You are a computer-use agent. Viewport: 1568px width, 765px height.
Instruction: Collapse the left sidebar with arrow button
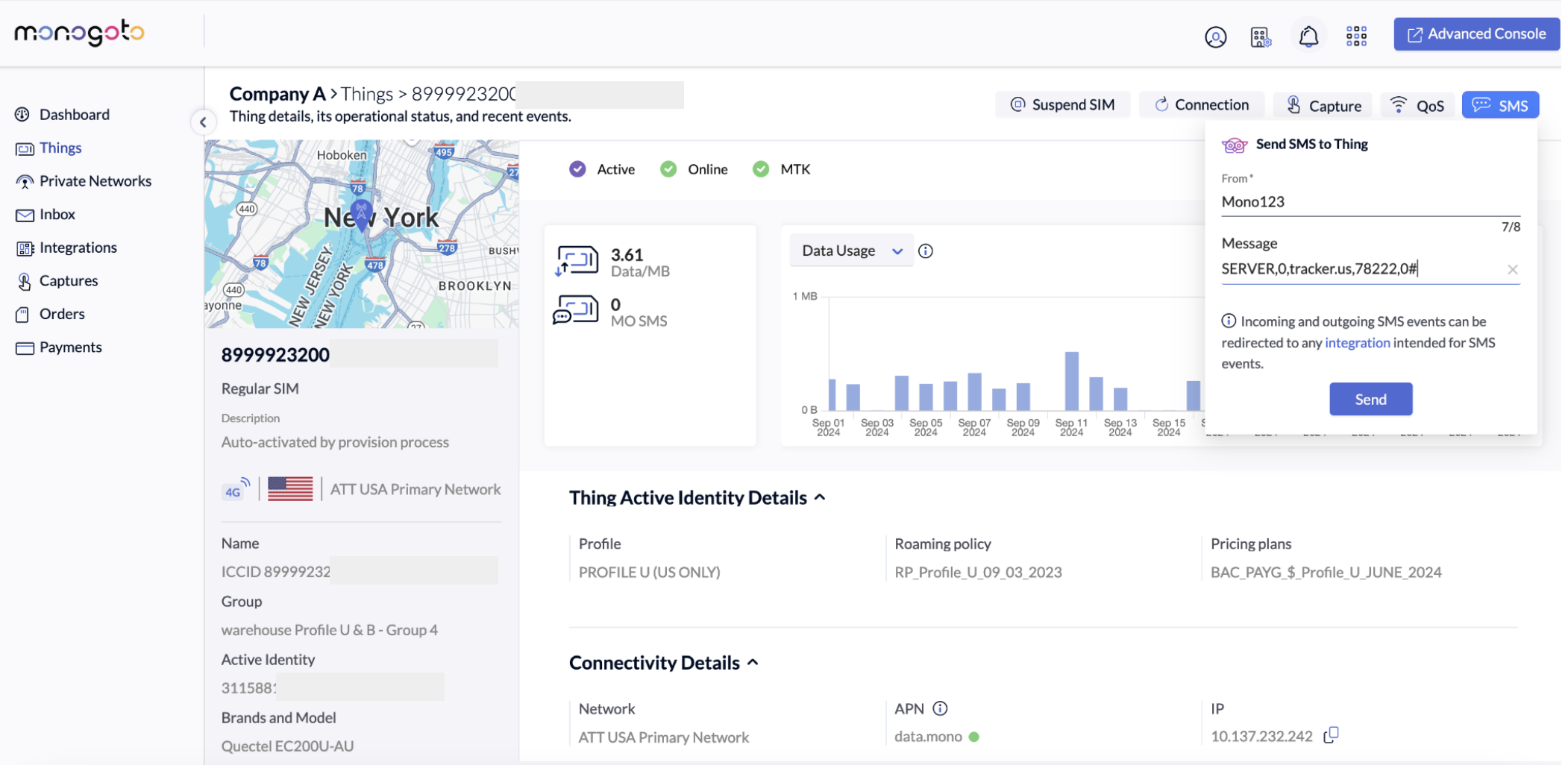[x=203, y=122]
